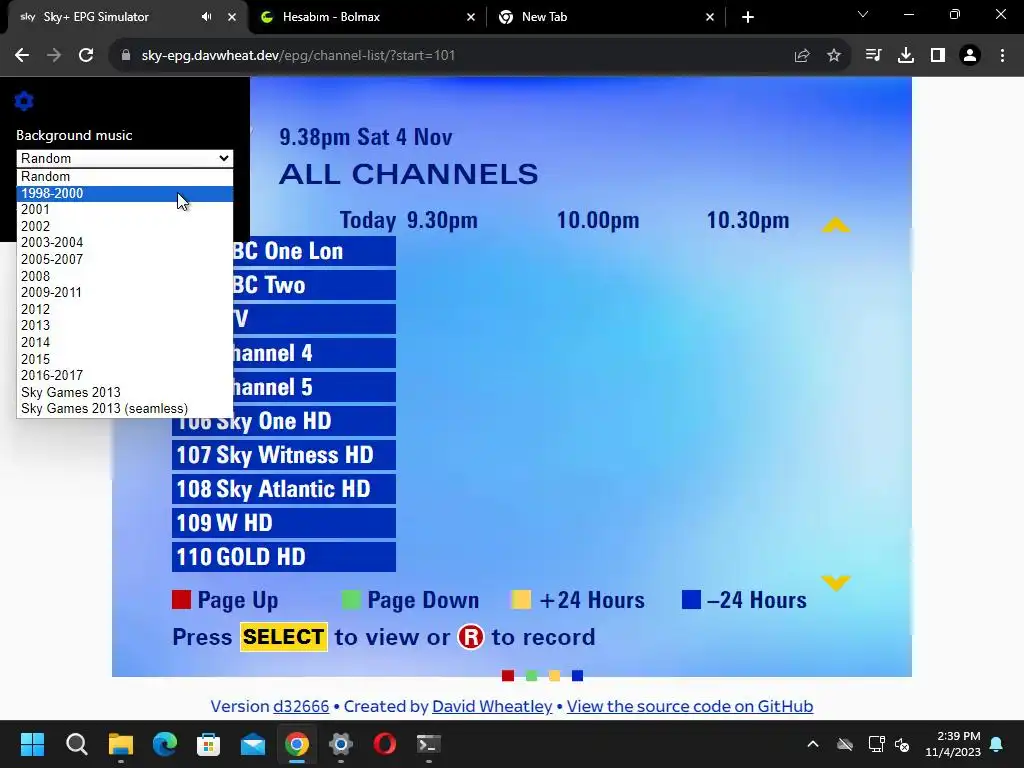Toggle the Chrome side panel
Image resolution: width=1024 pixels, height=768 pixels.
(938, 56)
